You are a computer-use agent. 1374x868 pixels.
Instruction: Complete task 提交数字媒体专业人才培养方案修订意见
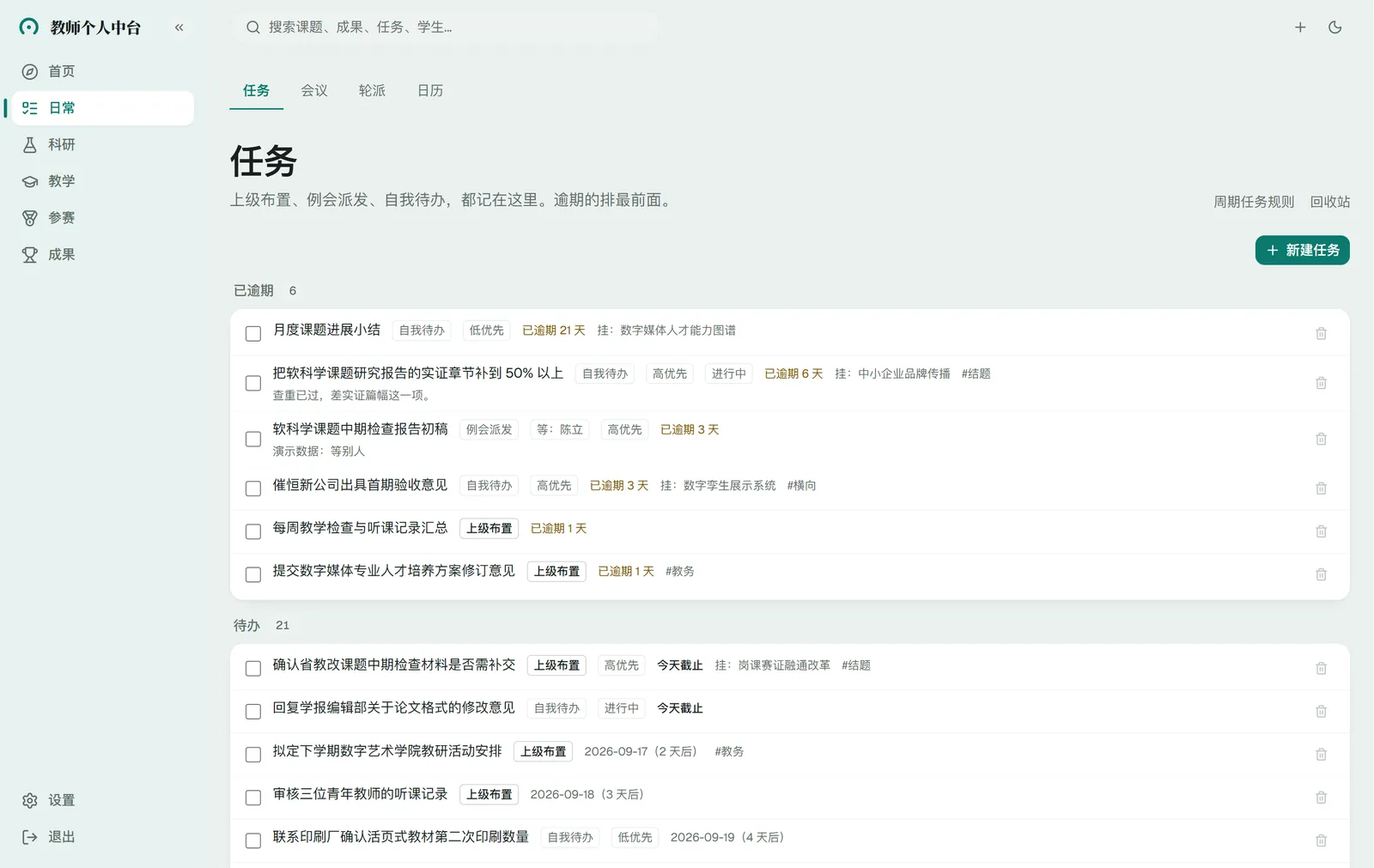click(x=253, y=574)
